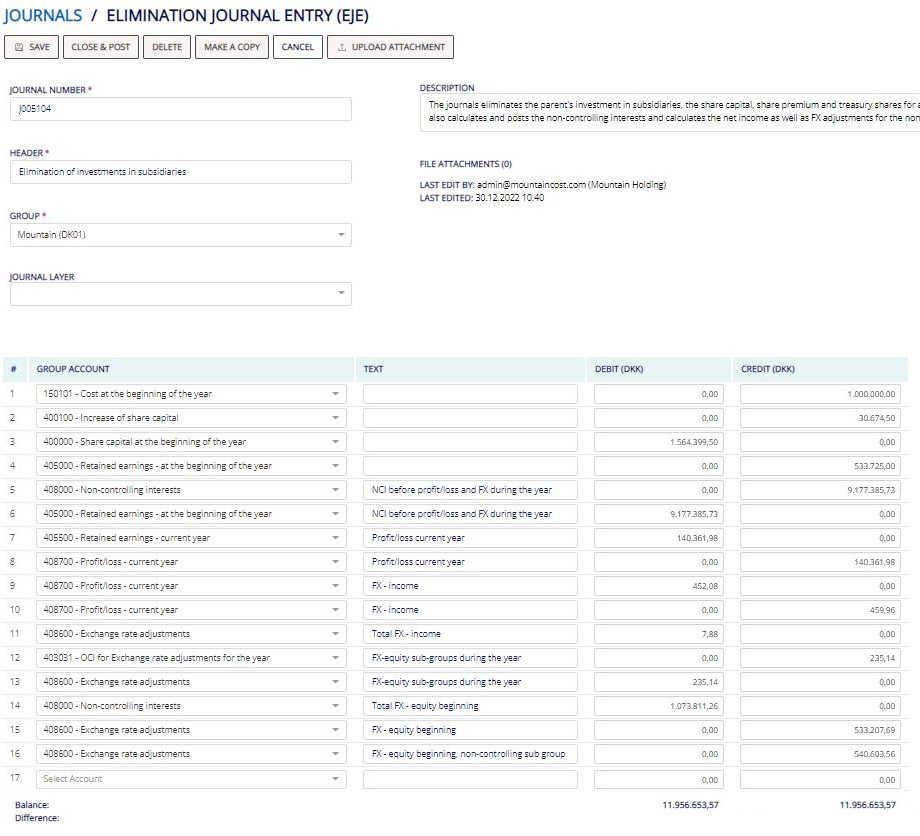920x836 pixels.
Task: Click row 12 text 'FX-equity sub-groups during the year'
Action: (x=470, y=658)
